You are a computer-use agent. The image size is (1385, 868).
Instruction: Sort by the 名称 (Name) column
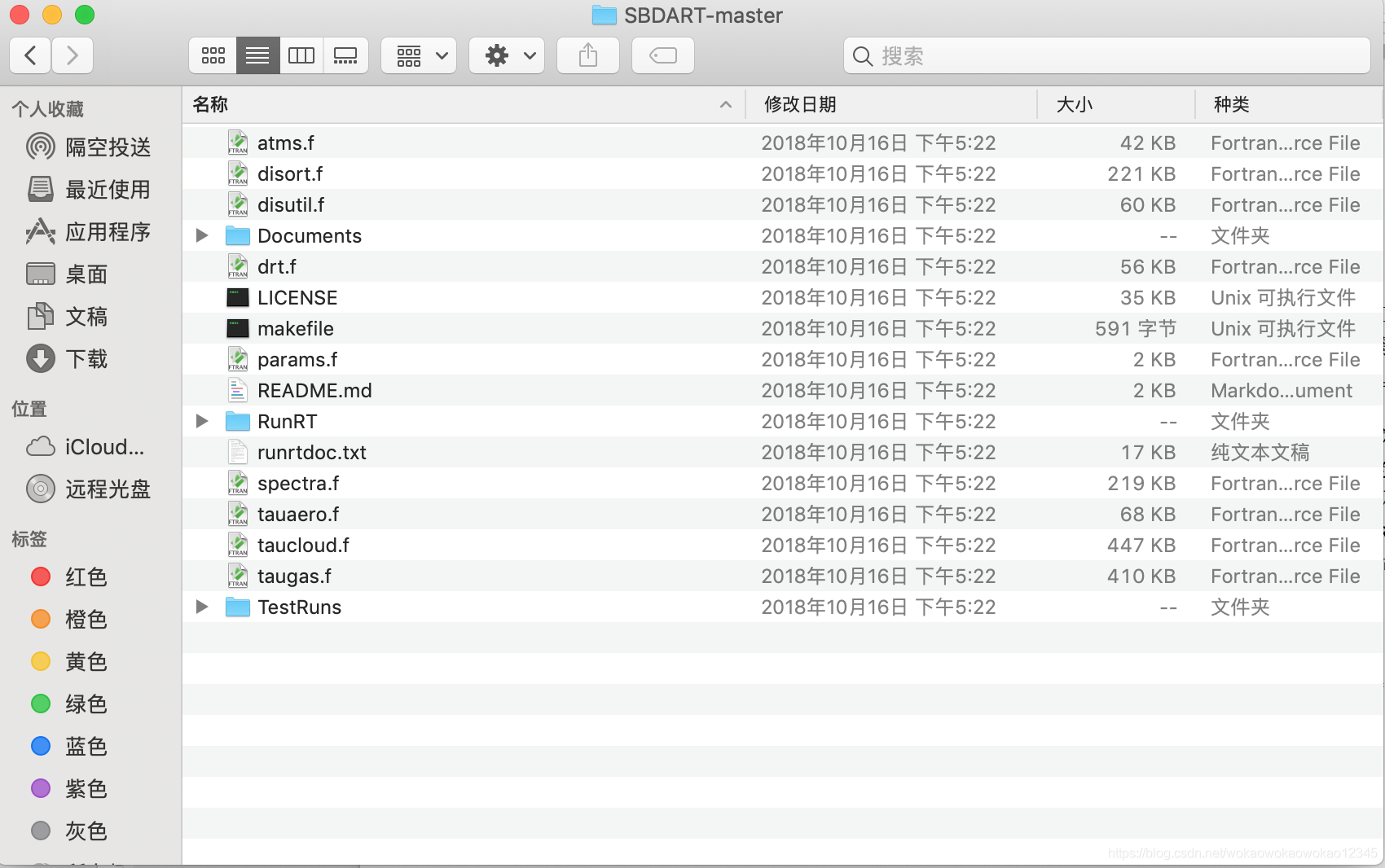coord(464,104)
